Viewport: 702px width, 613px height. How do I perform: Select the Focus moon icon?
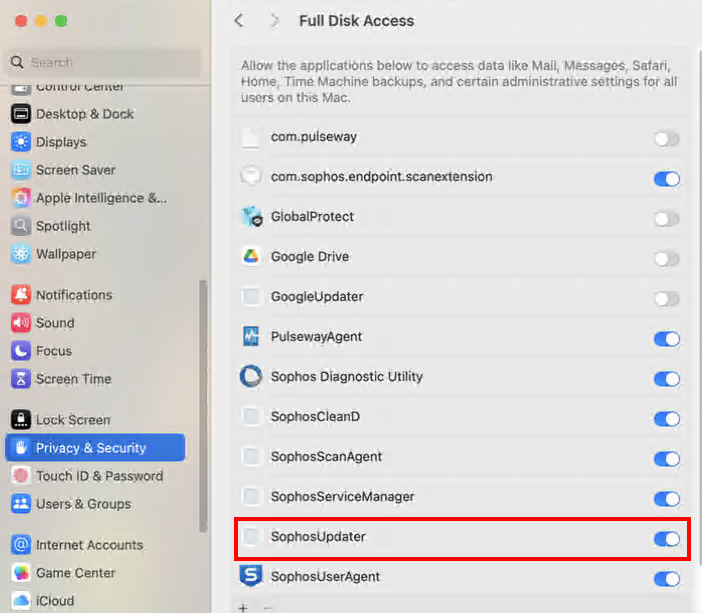[x=21, y=351]
